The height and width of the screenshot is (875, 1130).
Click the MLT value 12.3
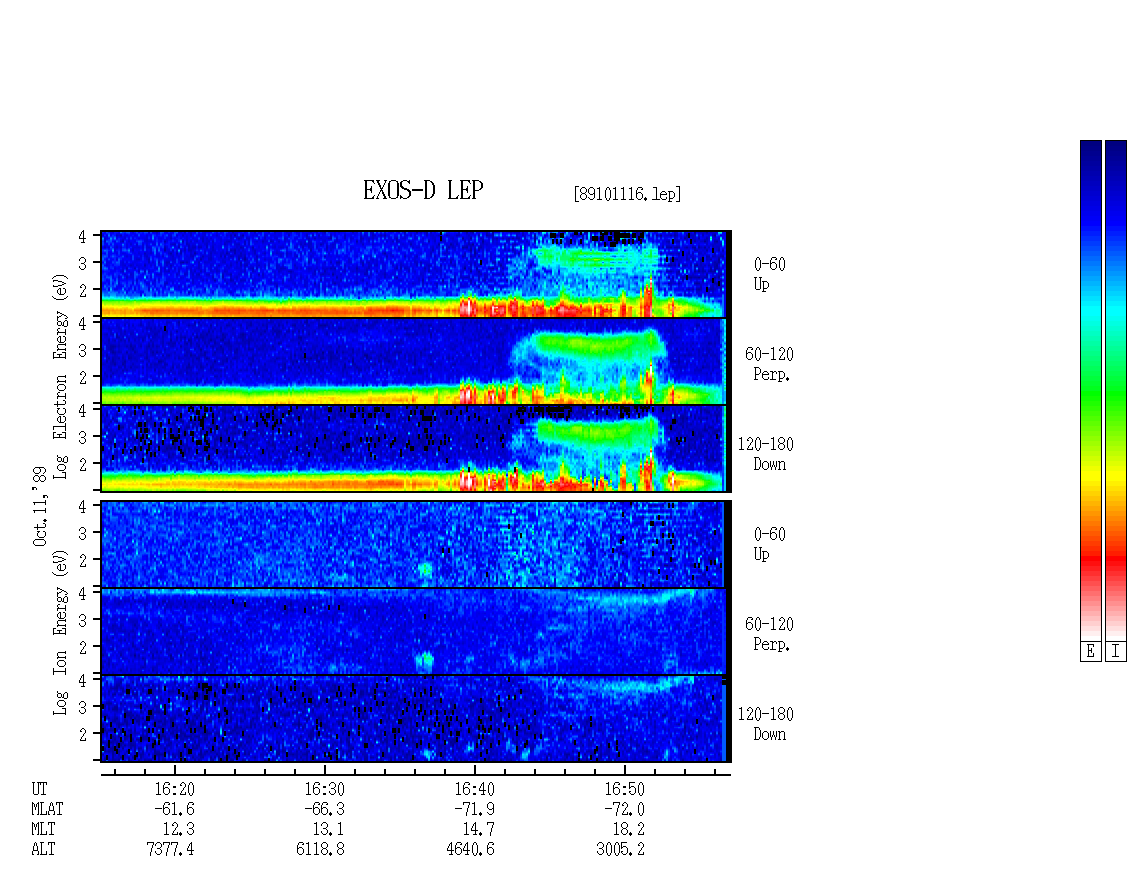point(178,830)
